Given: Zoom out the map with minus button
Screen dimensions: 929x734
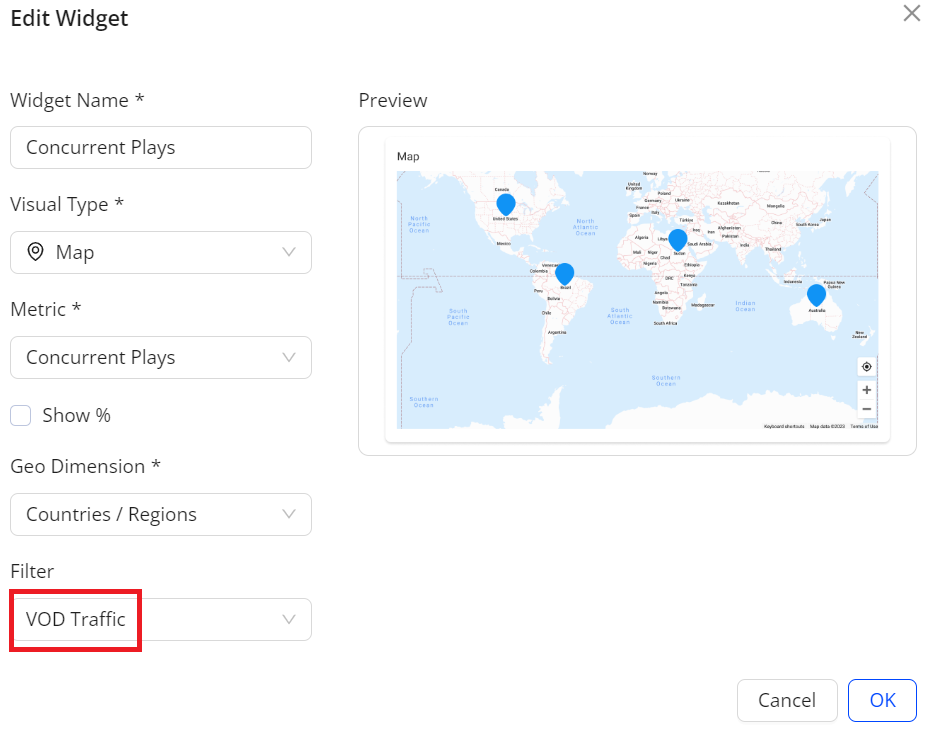Looking at the screenshot, I should click(866, 409).
